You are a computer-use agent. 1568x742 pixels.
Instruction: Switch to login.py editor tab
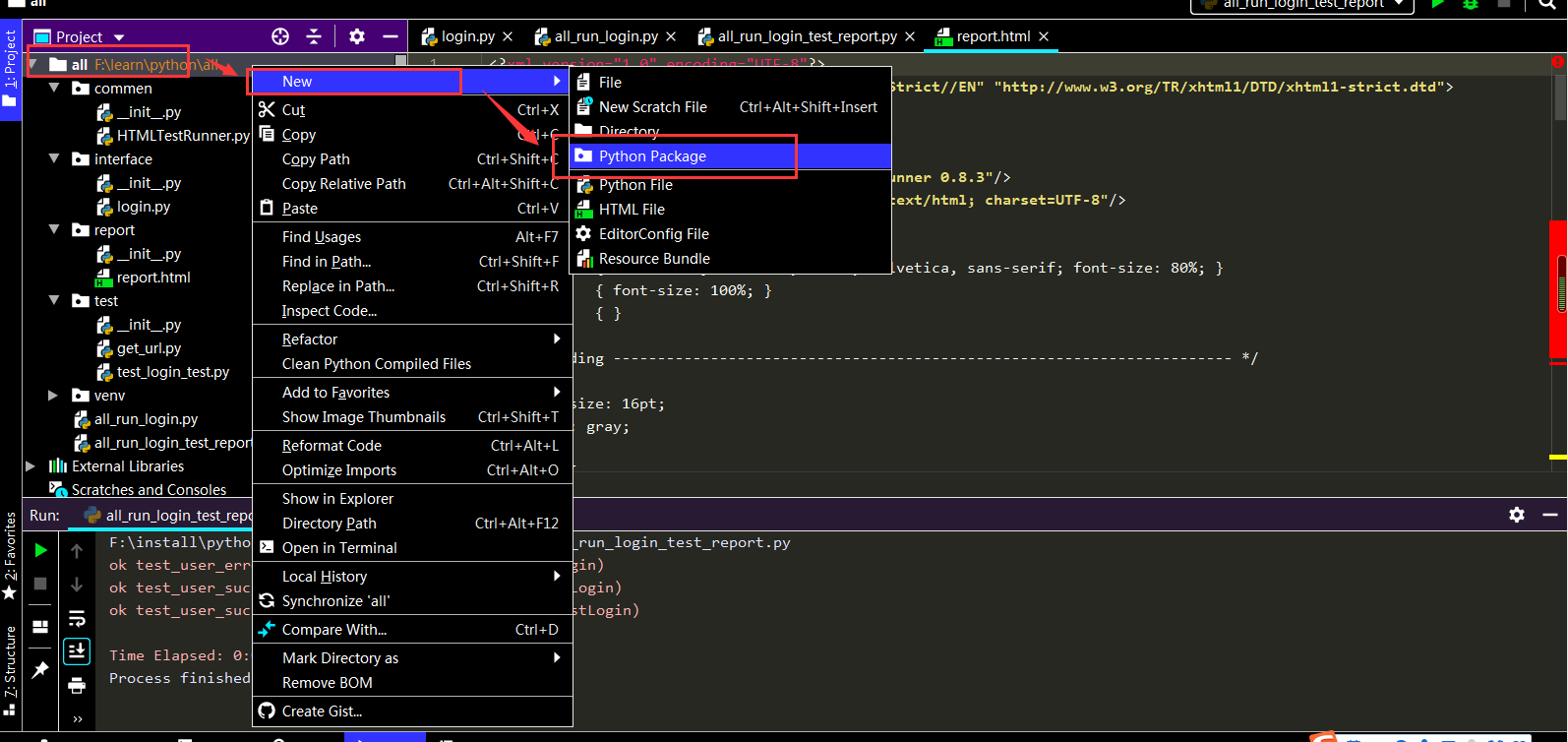click(x=467, y=36)
